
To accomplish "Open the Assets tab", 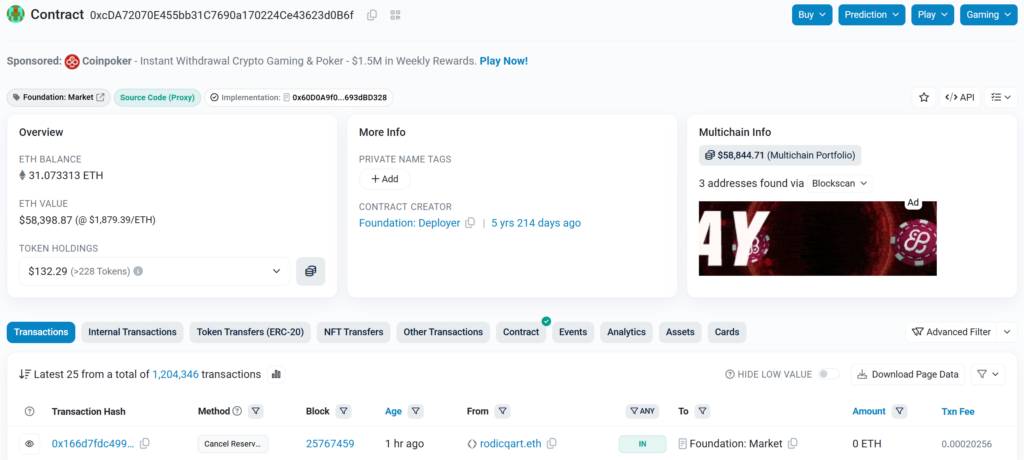I will pos(680,332).
